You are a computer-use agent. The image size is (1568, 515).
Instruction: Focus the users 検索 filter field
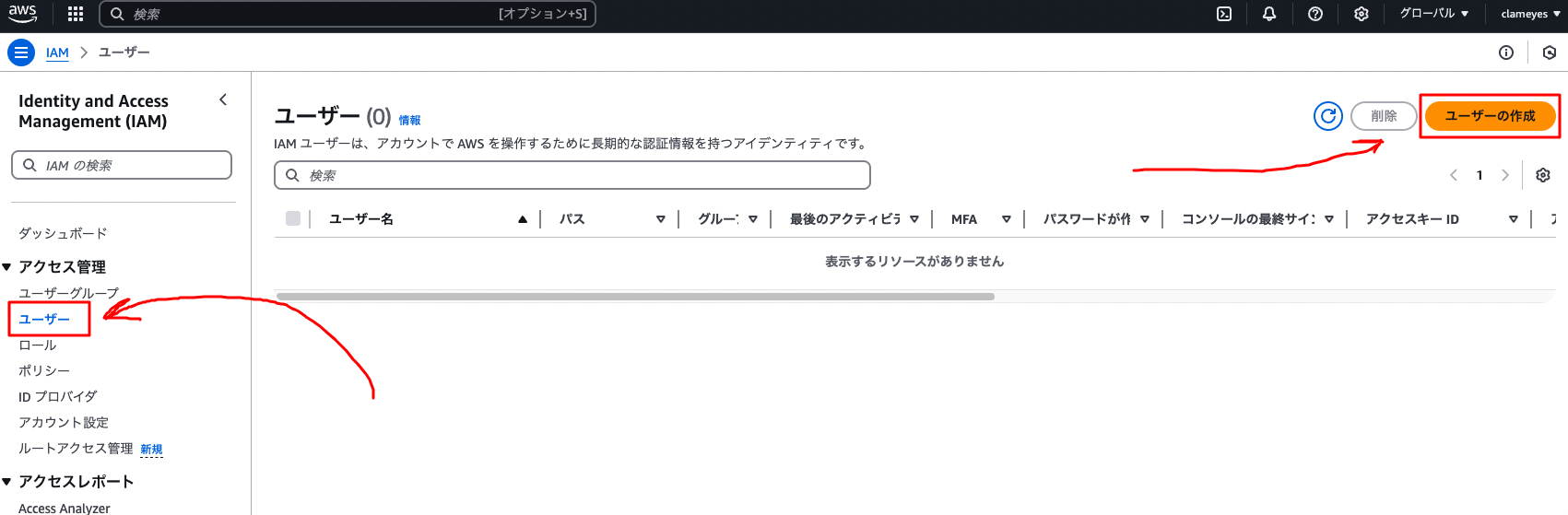(572, 175)
